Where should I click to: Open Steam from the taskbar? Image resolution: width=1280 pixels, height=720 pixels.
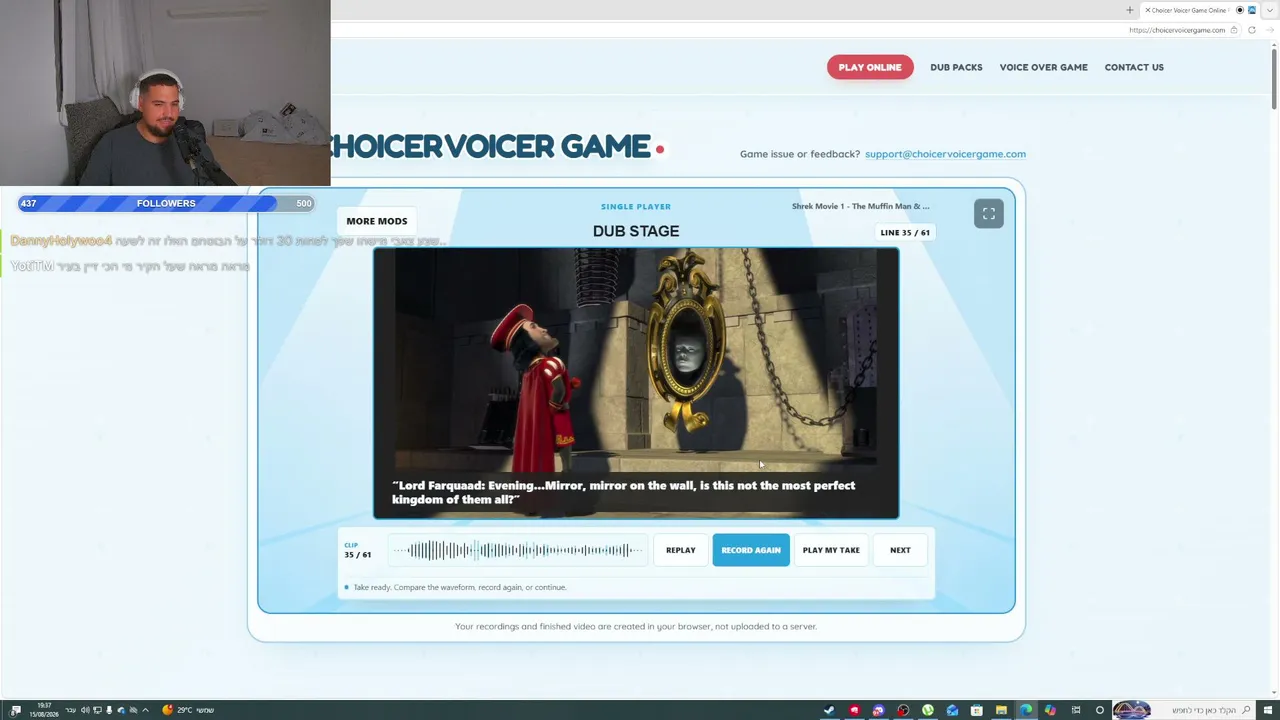pyautogui.click(x=829, y=710)
